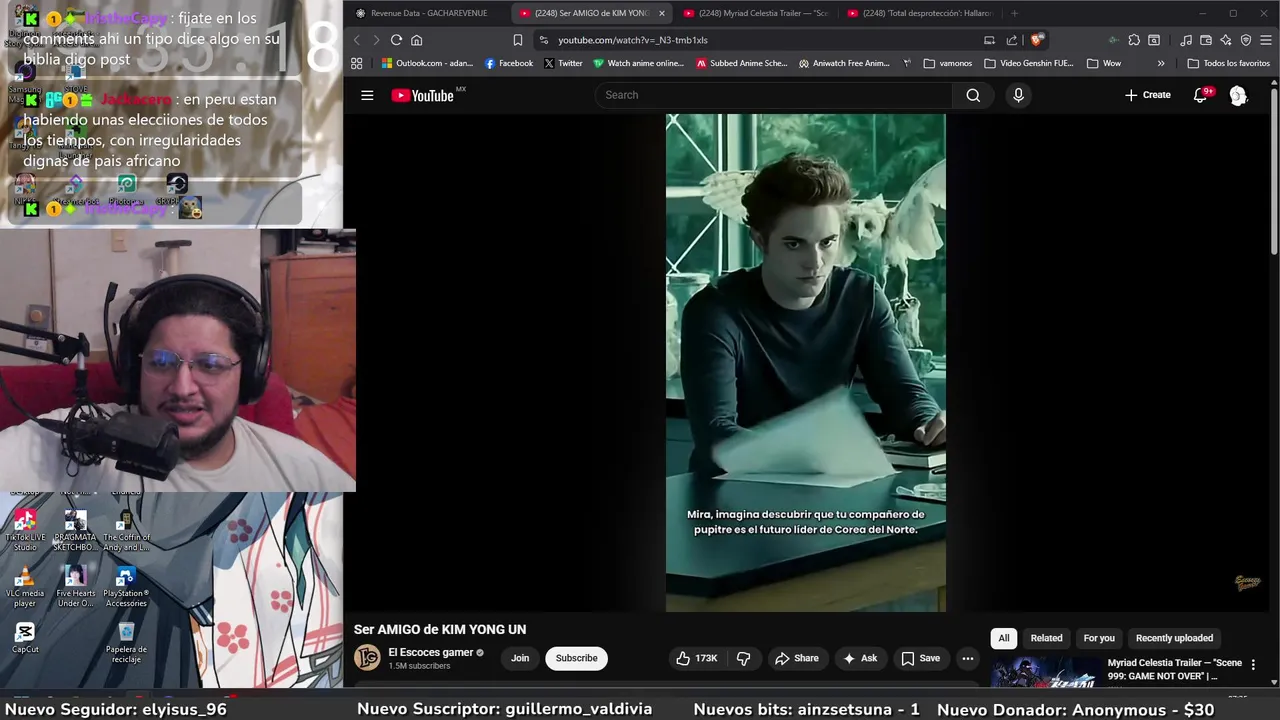Click the search magnifier button

point(973,95)
